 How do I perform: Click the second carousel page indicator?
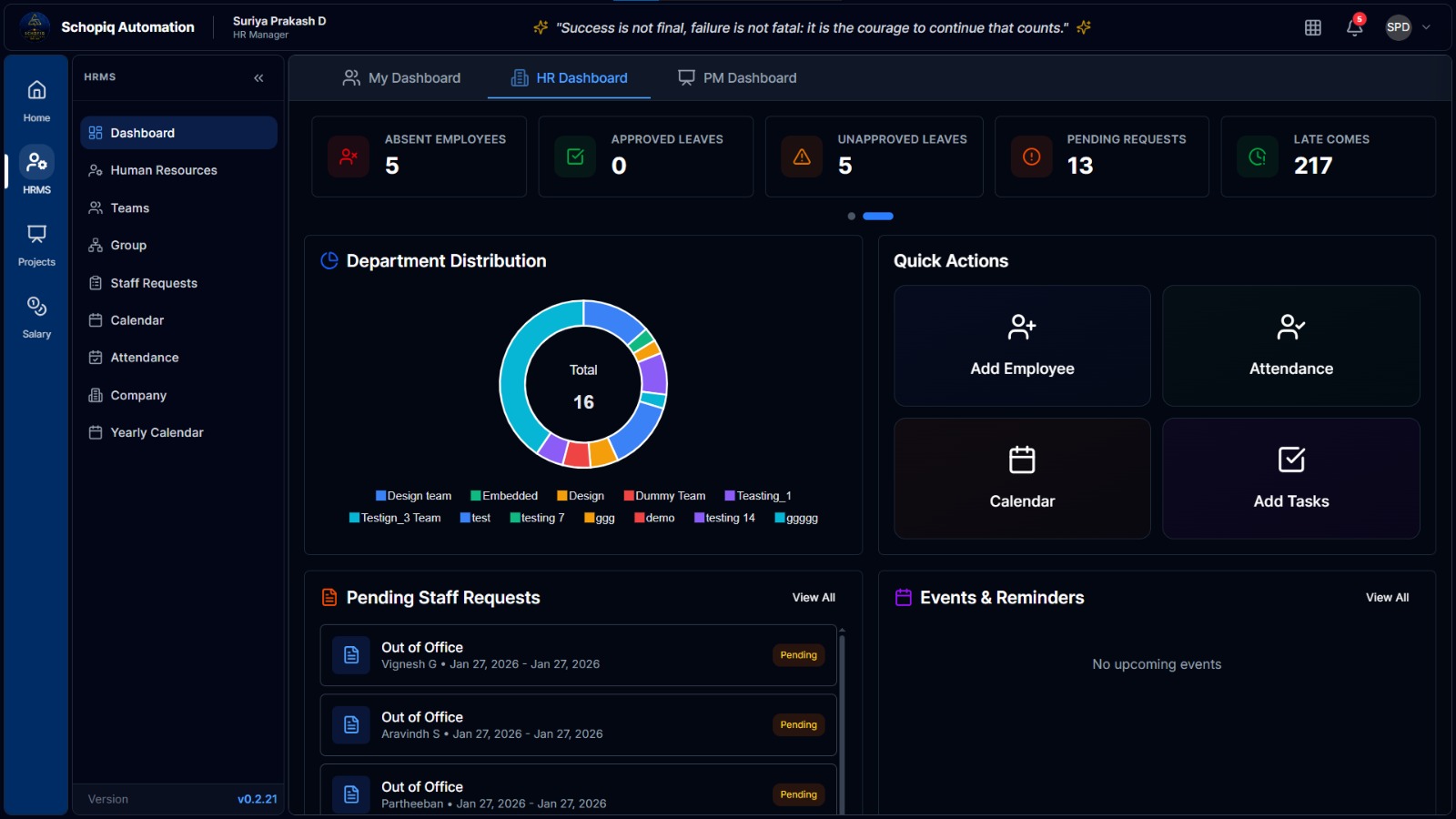(878, 216)
